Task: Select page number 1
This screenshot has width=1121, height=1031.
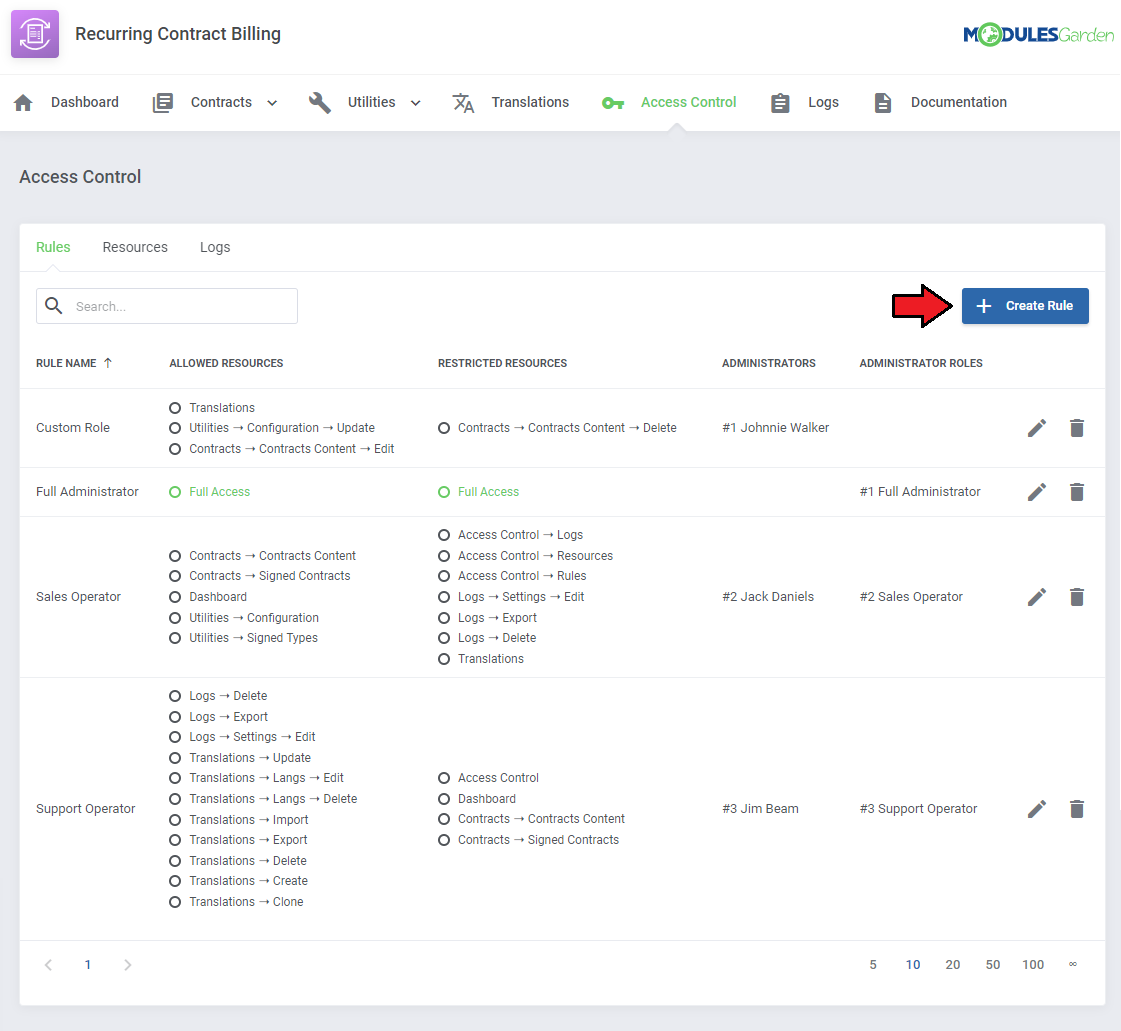Action: [x=87, y=965]
